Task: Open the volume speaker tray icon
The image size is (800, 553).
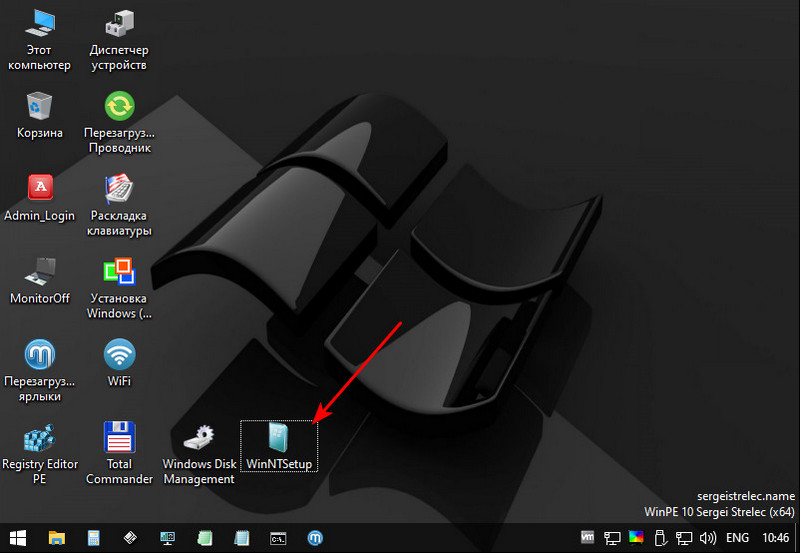Action: coord(708,538)
